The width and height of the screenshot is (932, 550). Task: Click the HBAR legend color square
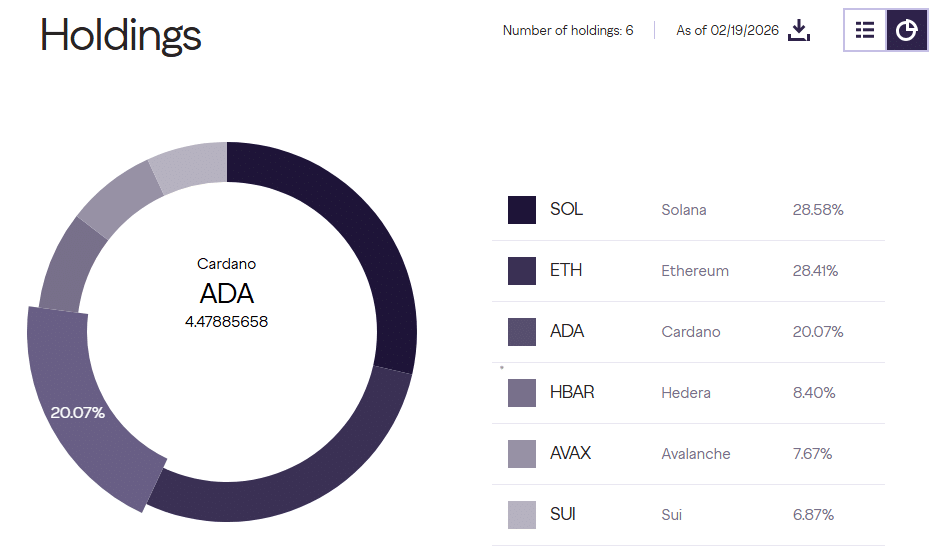click(x=522, y=393)
